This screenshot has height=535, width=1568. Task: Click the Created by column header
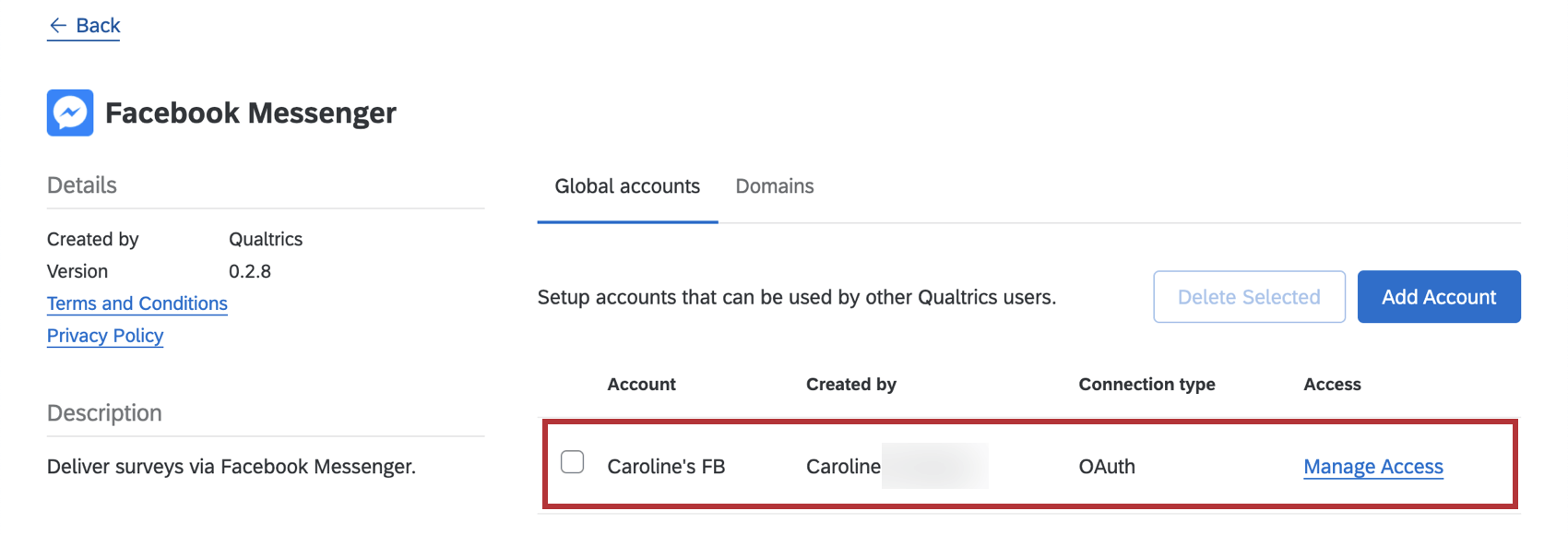tap(851, 385)
